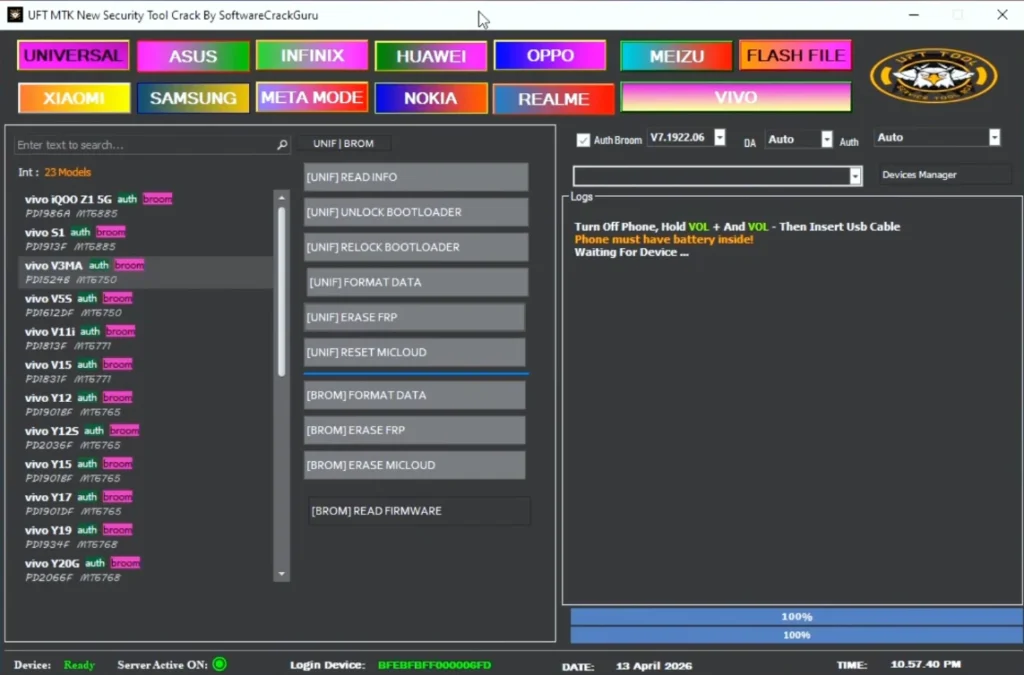Expand the device port combo box

[855, 176]
